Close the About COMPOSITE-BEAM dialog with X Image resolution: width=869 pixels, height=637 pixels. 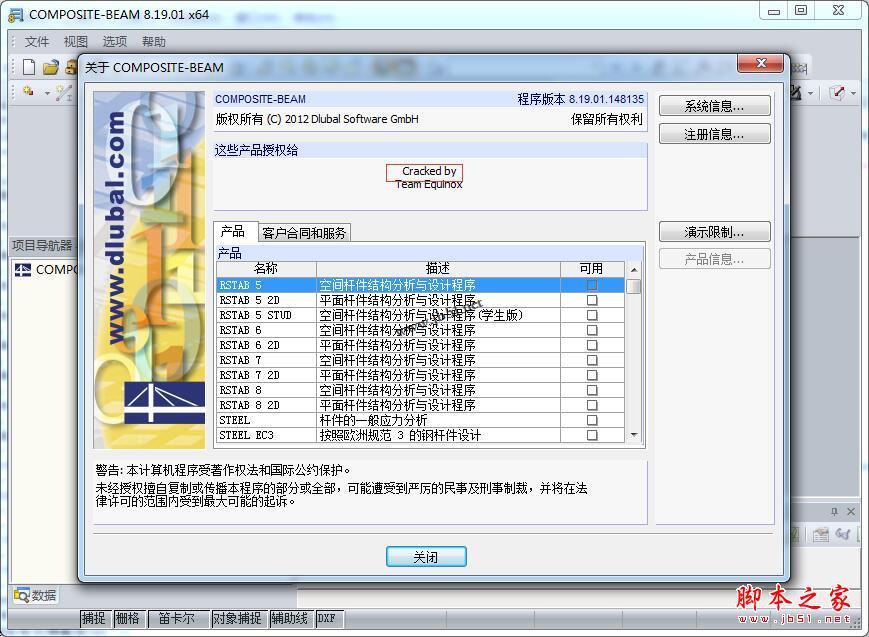coord(760,63)
